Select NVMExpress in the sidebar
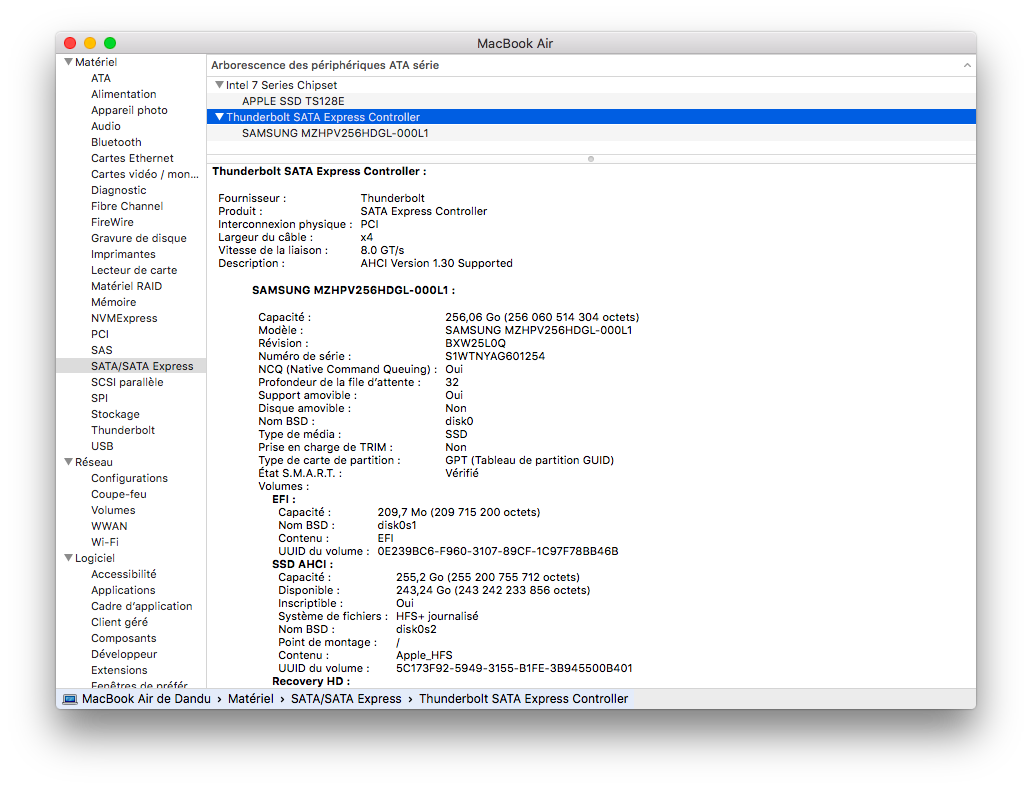This screenshot has height=789, width=1032. [x=124, y=318]
